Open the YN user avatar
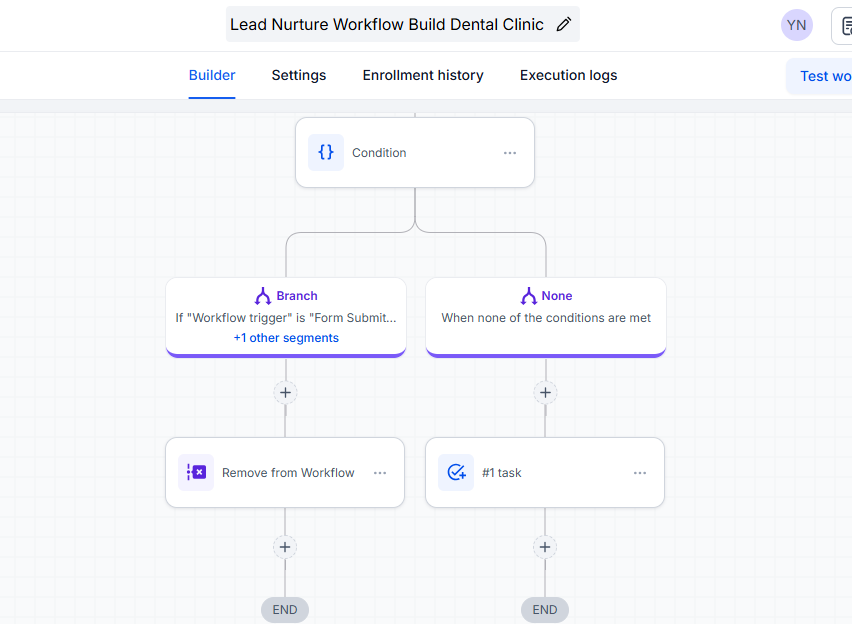This screenshot has width=852, height=624. (x=797, y=25)
